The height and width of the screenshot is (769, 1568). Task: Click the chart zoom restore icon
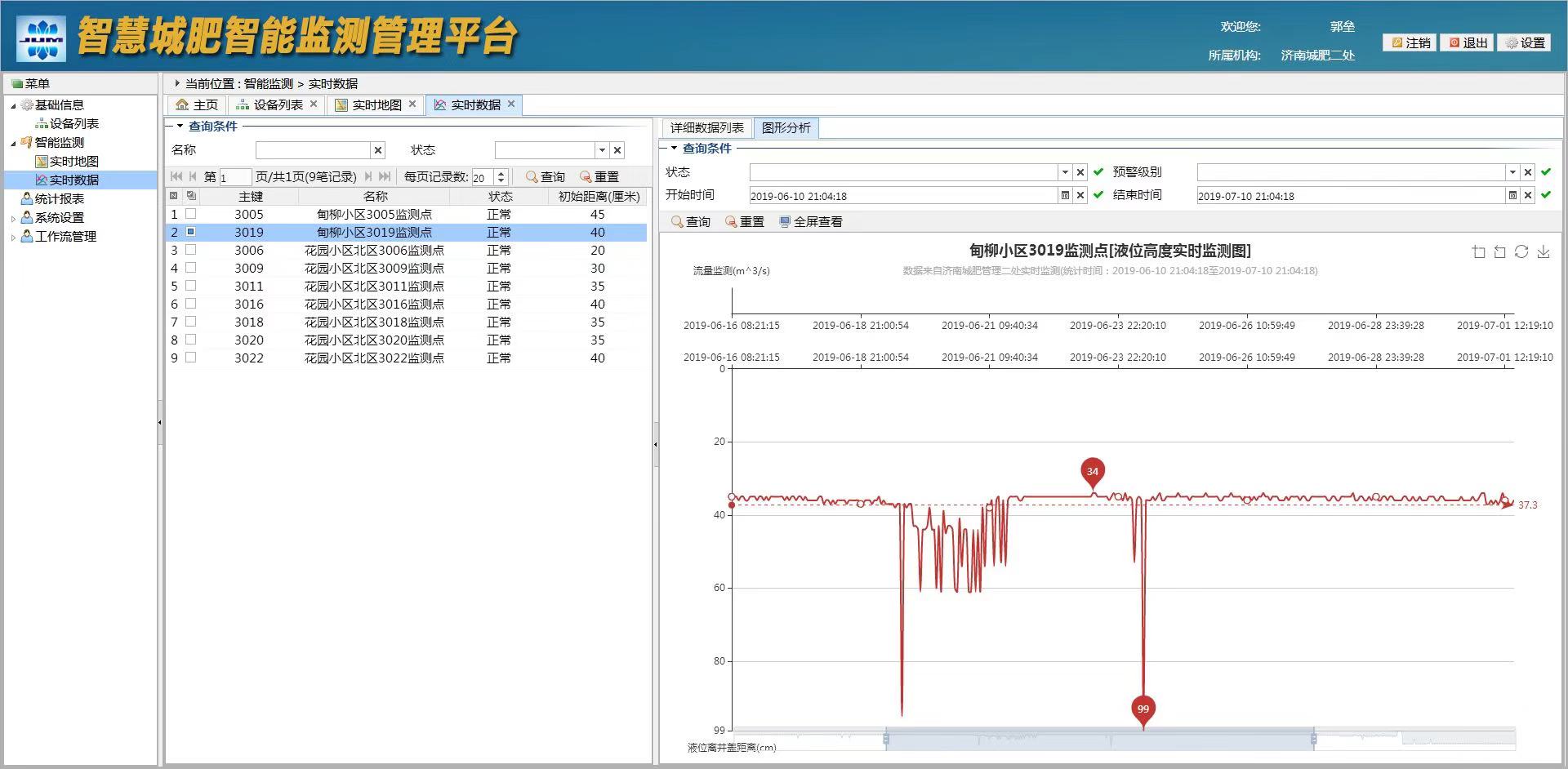point(1499,252)
